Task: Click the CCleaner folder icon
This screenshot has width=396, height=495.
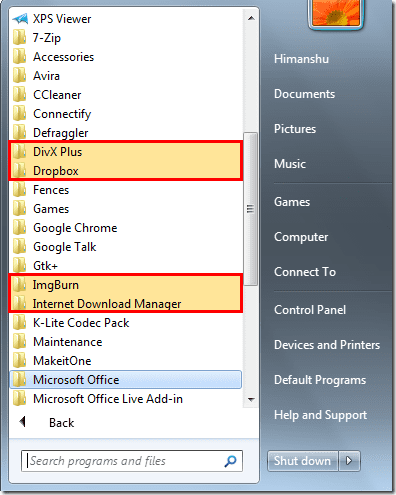Action: pos(19,94)
